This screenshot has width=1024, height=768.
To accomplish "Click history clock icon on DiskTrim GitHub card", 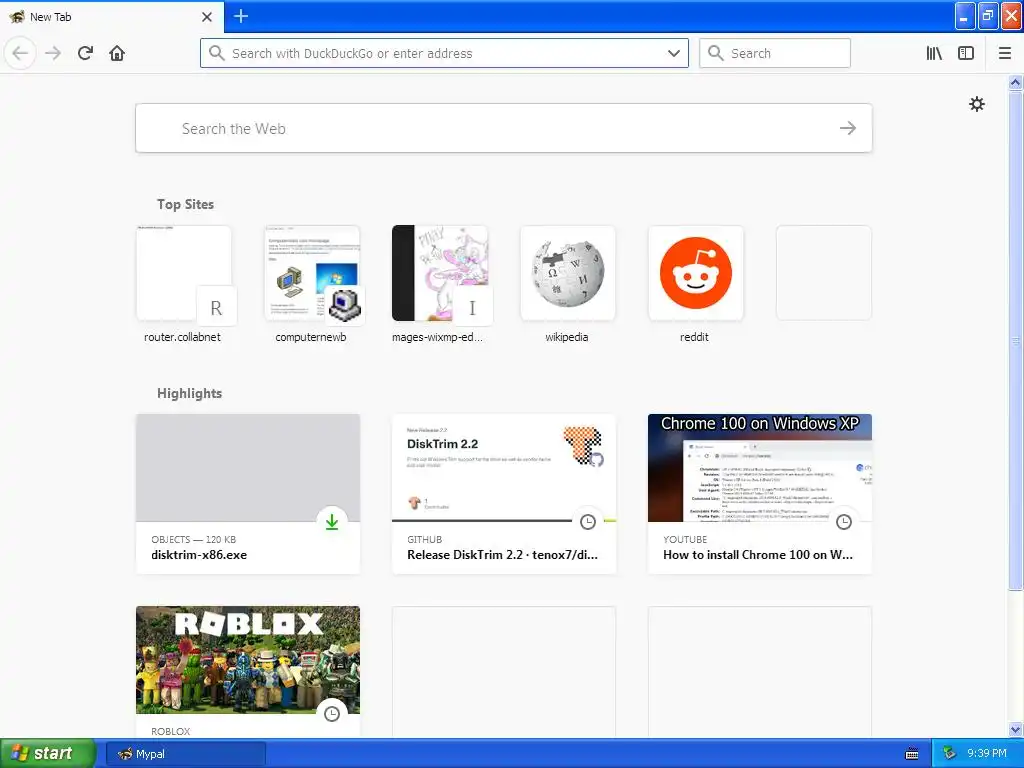I will (x=588, y=521).
